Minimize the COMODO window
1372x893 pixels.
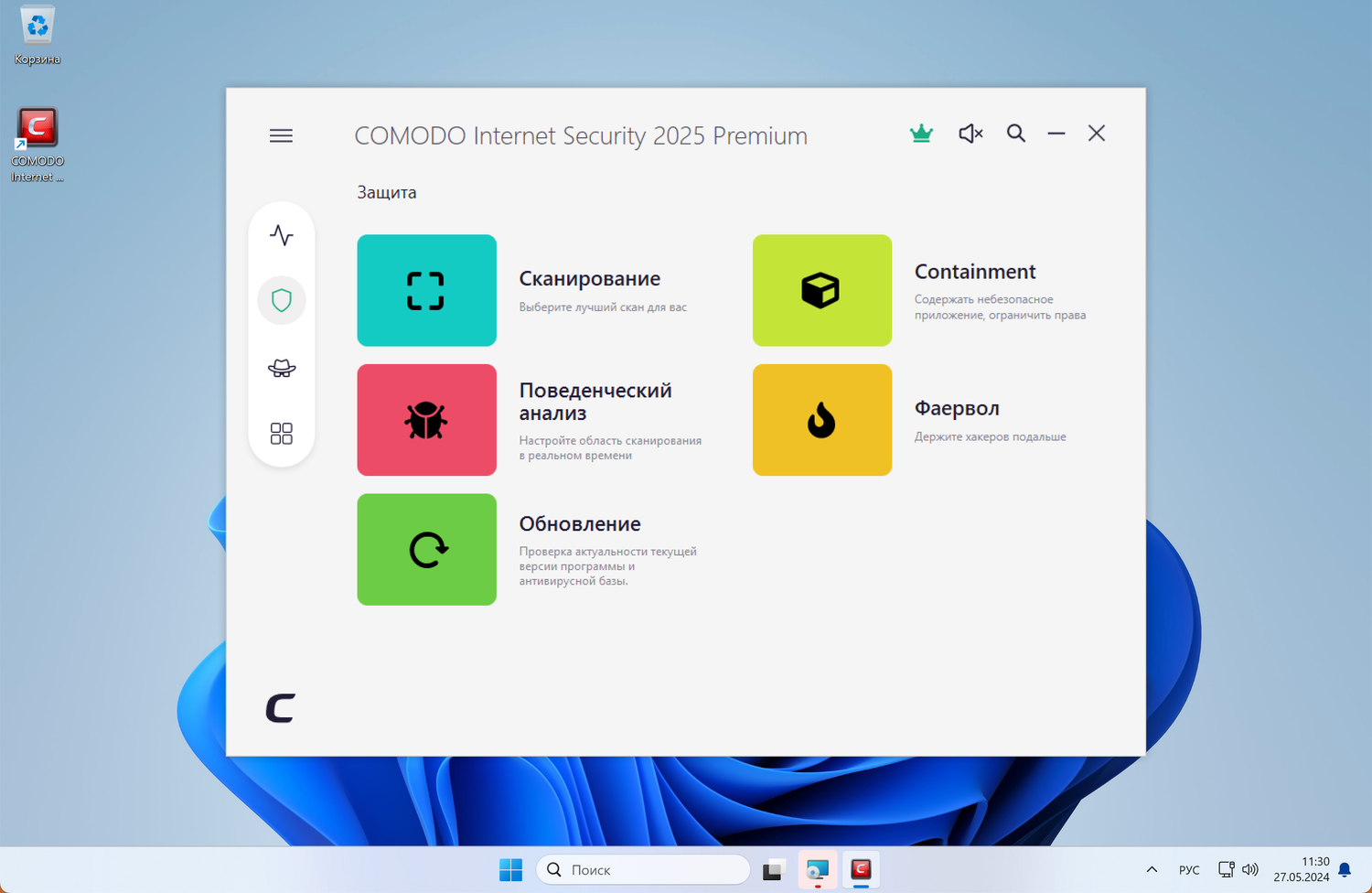coord(1056,134)
